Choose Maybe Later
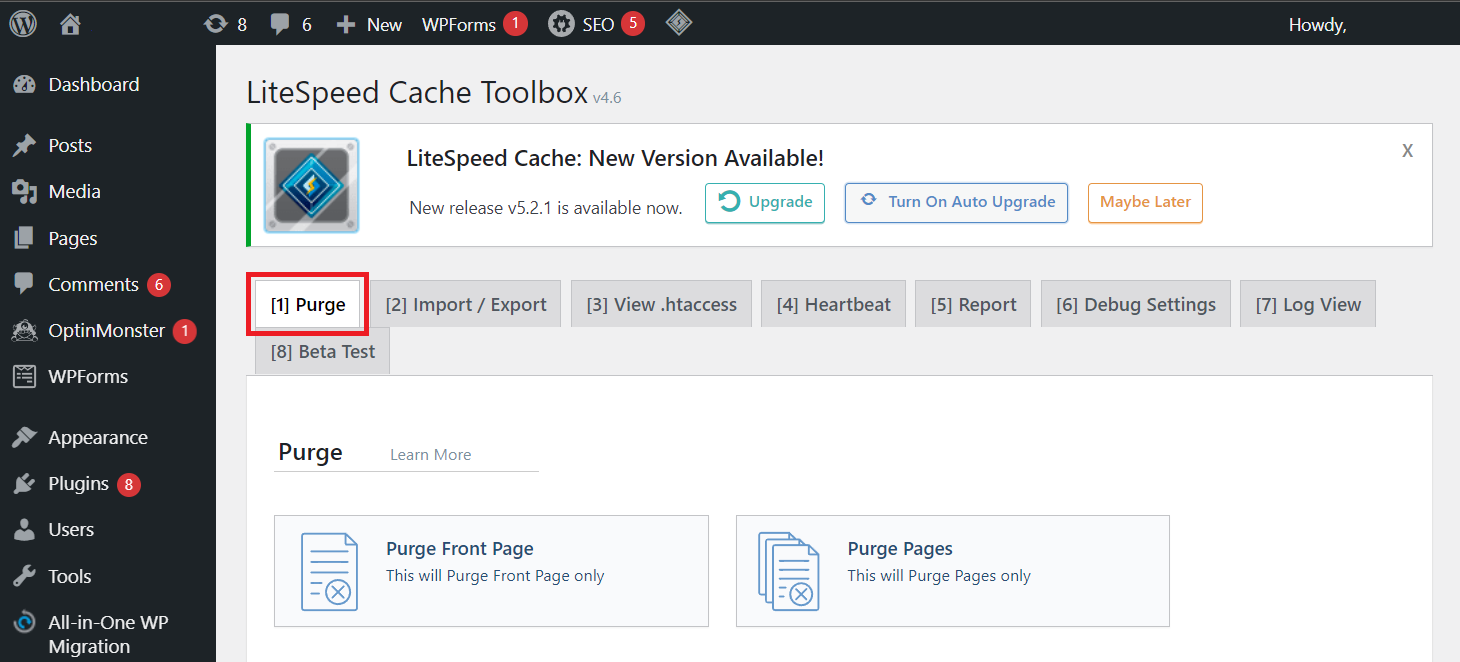Screen dimensions: 1460x662 click(1145, 202)
